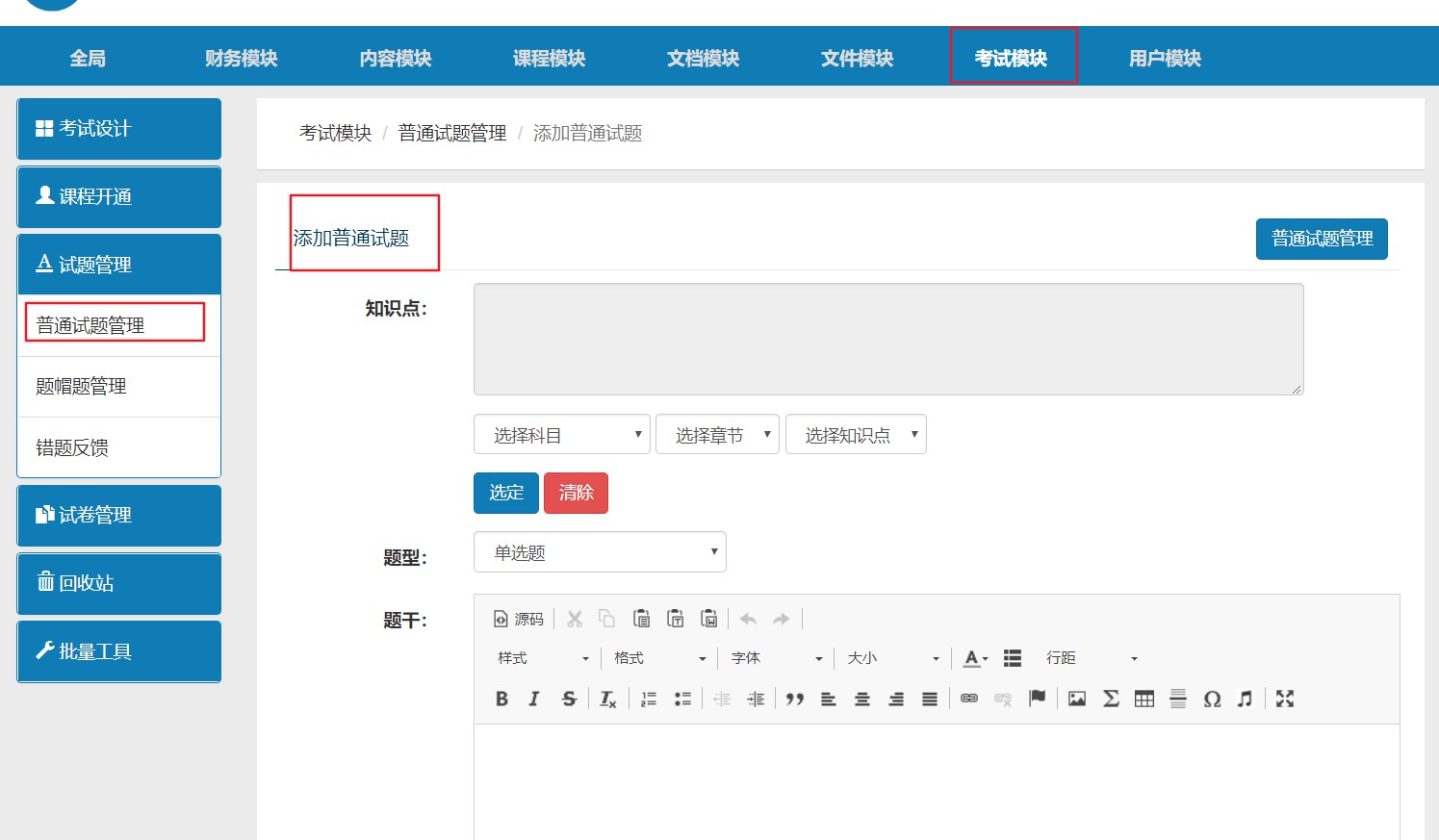Image resolution: width=1439 pixels, height=840 pixels.
Task: Click the Cut scissors icon
Action: point(575,619)
